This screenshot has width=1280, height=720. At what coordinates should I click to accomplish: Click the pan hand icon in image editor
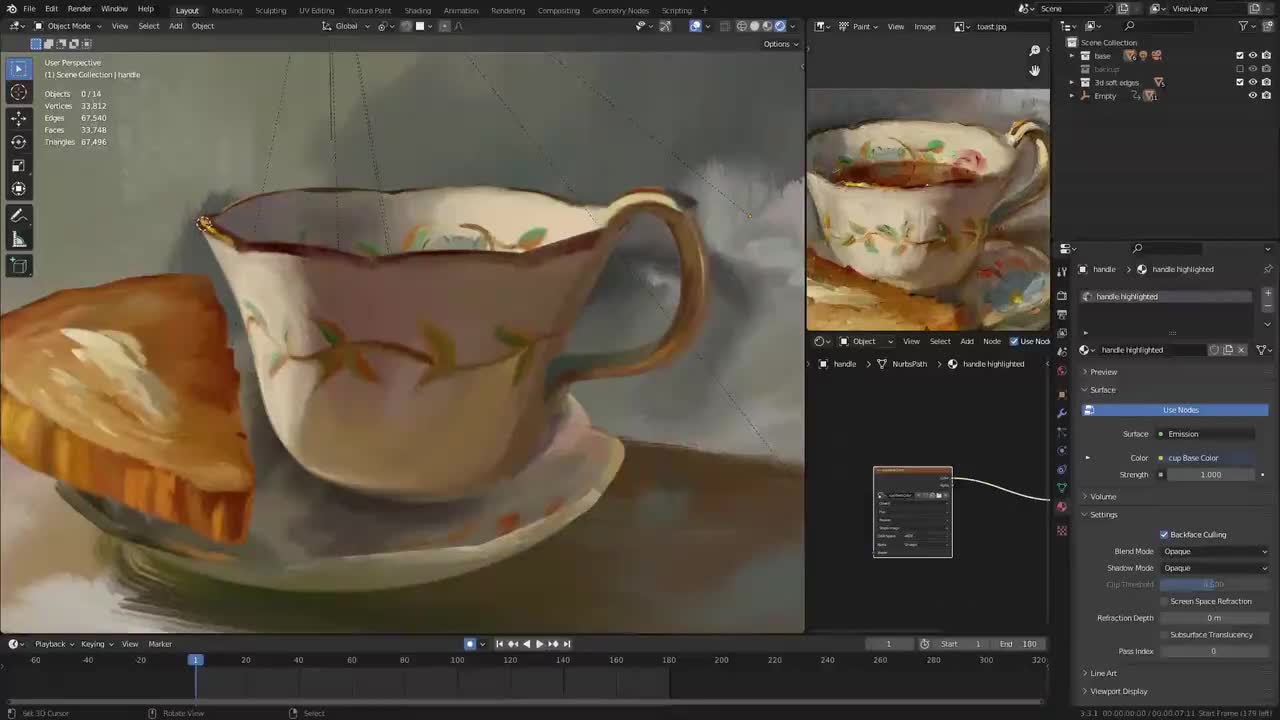click(1035, 70)
